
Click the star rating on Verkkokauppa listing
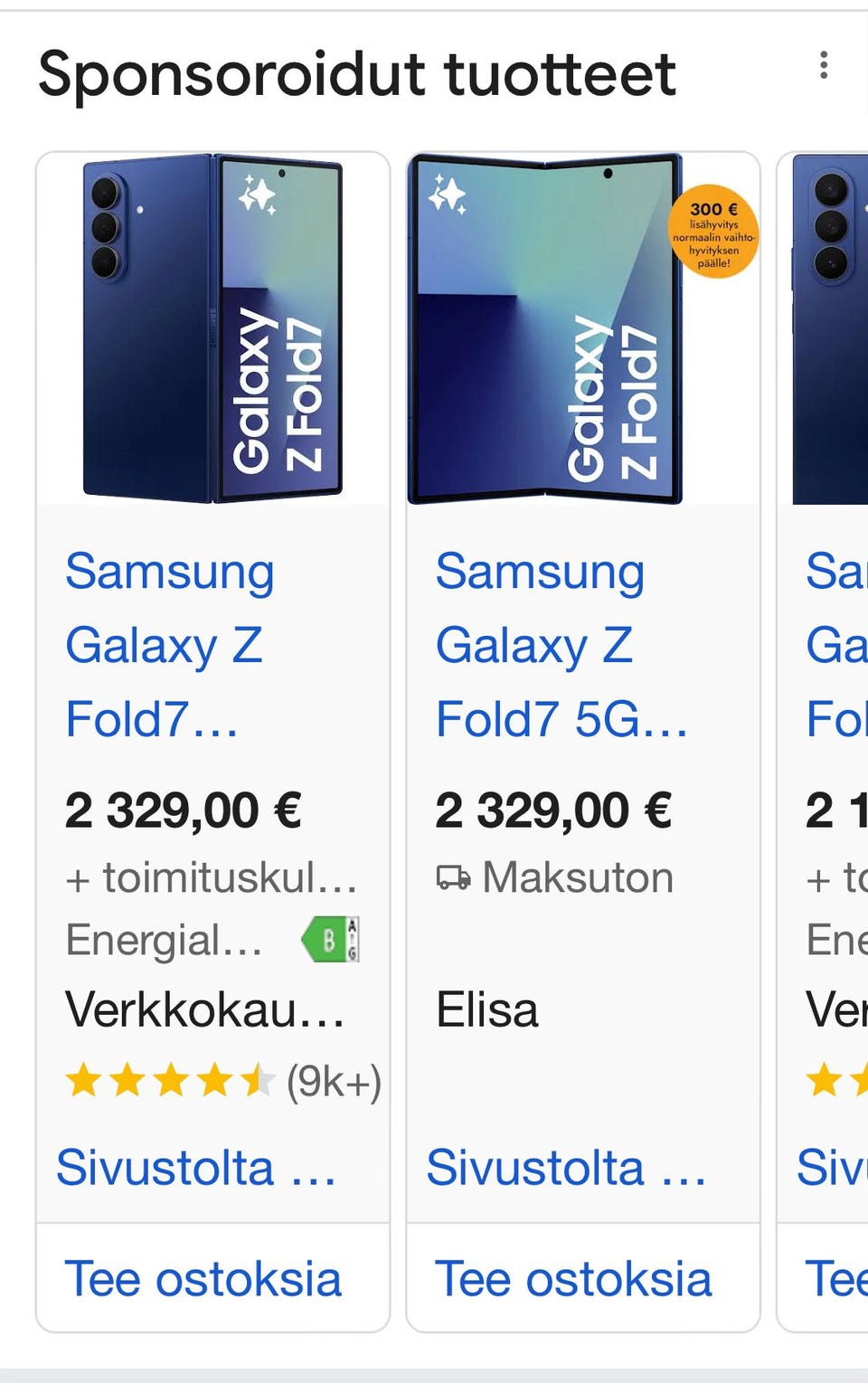170,1080
